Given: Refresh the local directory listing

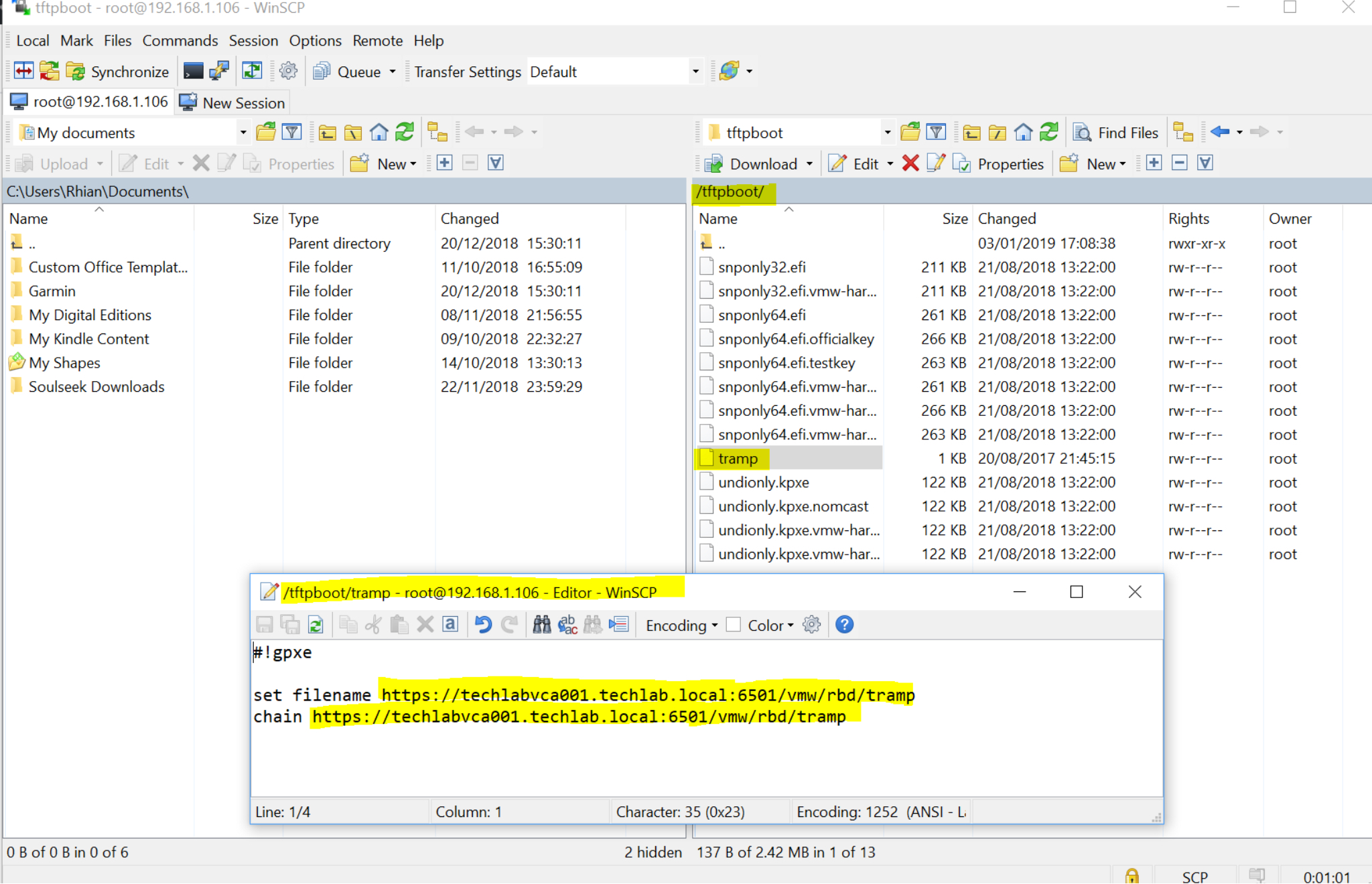Looking at the screenshot, I should pyautogui.click(x=405, y=132).
